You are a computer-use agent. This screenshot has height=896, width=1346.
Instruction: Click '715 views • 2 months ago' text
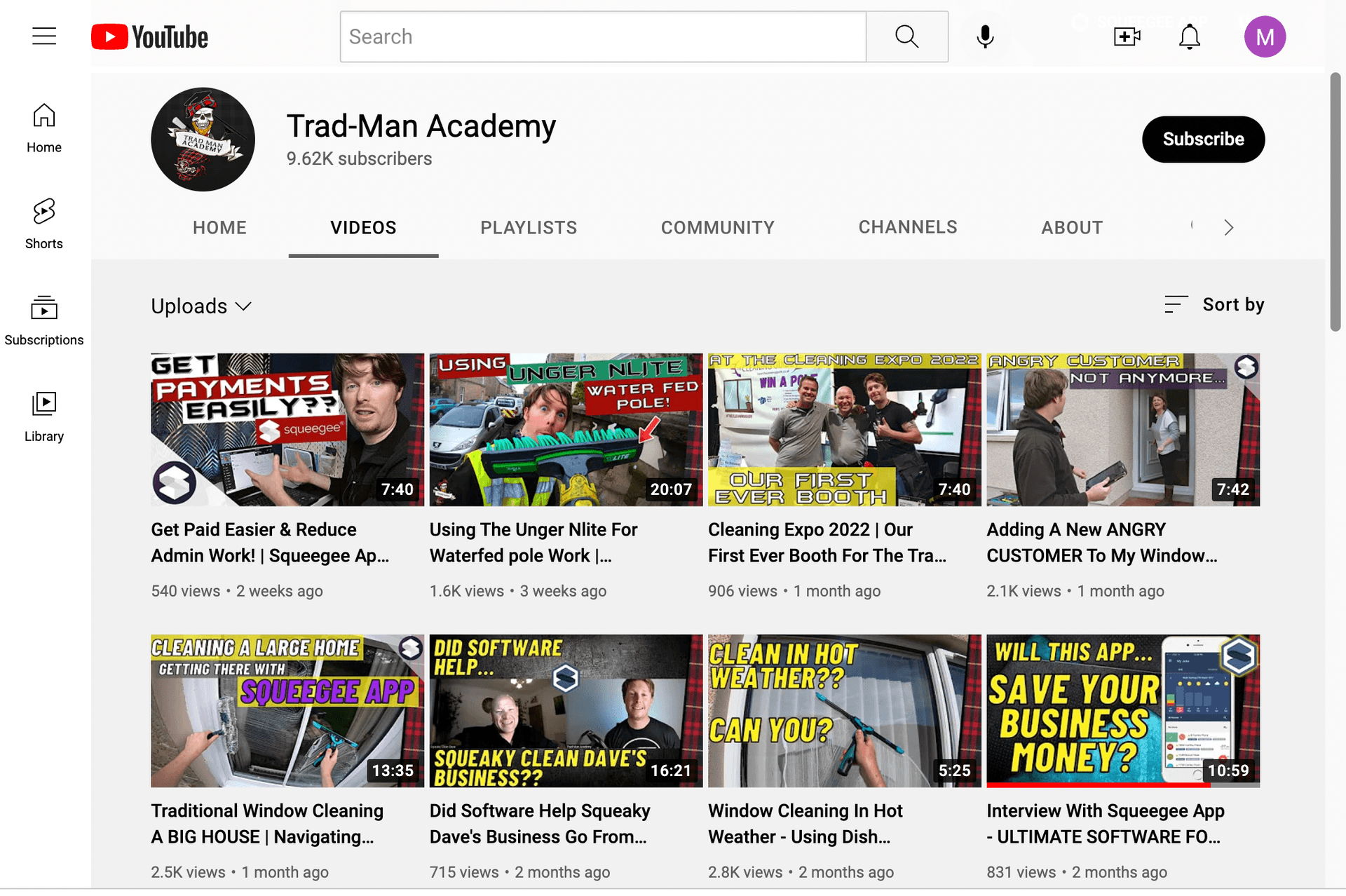519,872
